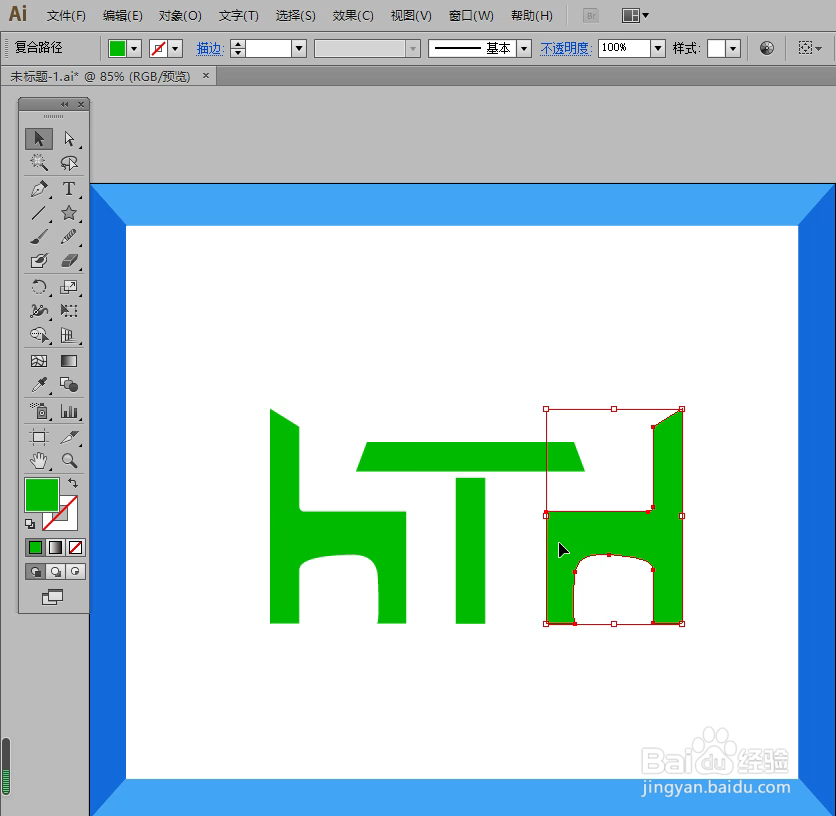The image size is (836, 816).
Task: Open the 对象(O) menu
Action: tap(180, 15)
